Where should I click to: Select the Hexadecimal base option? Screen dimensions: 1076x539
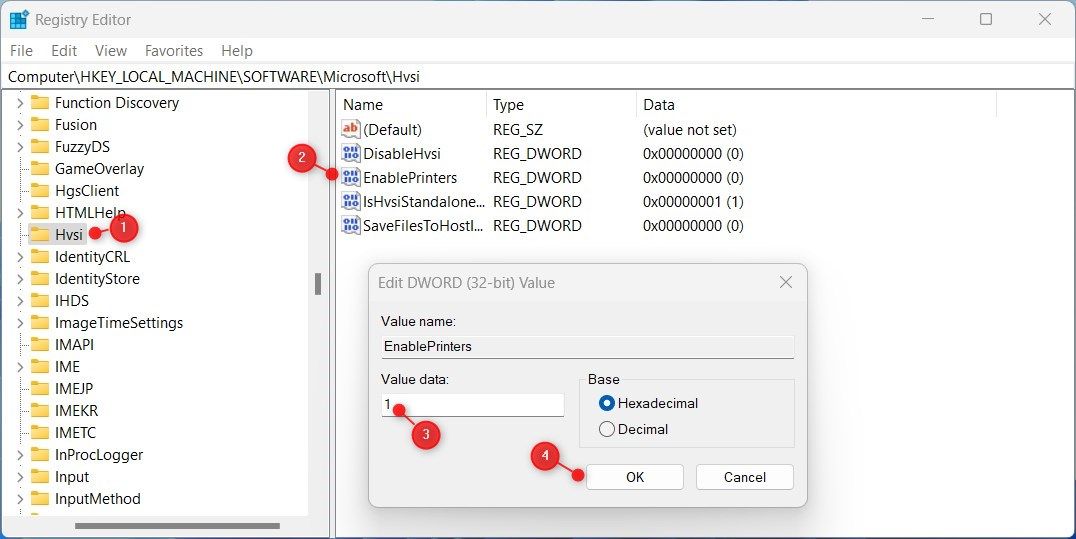[x=607, y=403]
